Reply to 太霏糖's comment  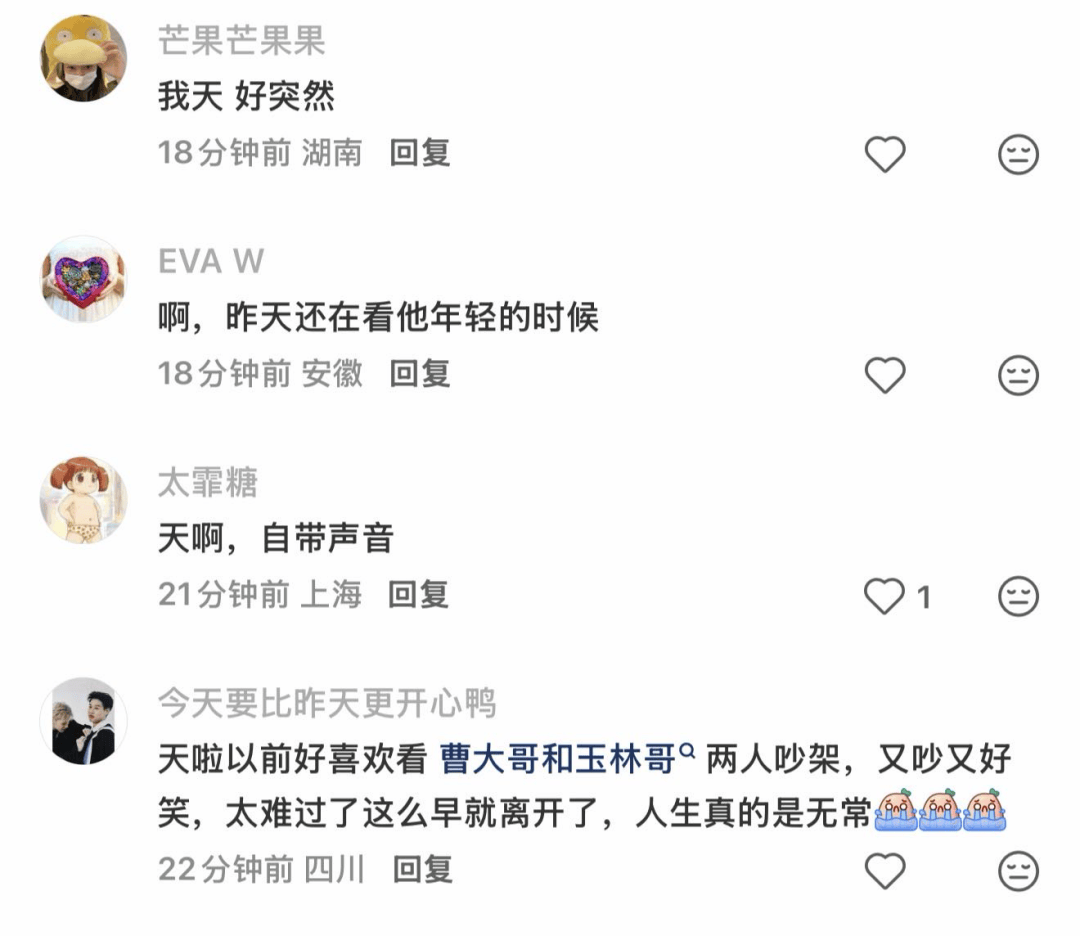[419, 594]
